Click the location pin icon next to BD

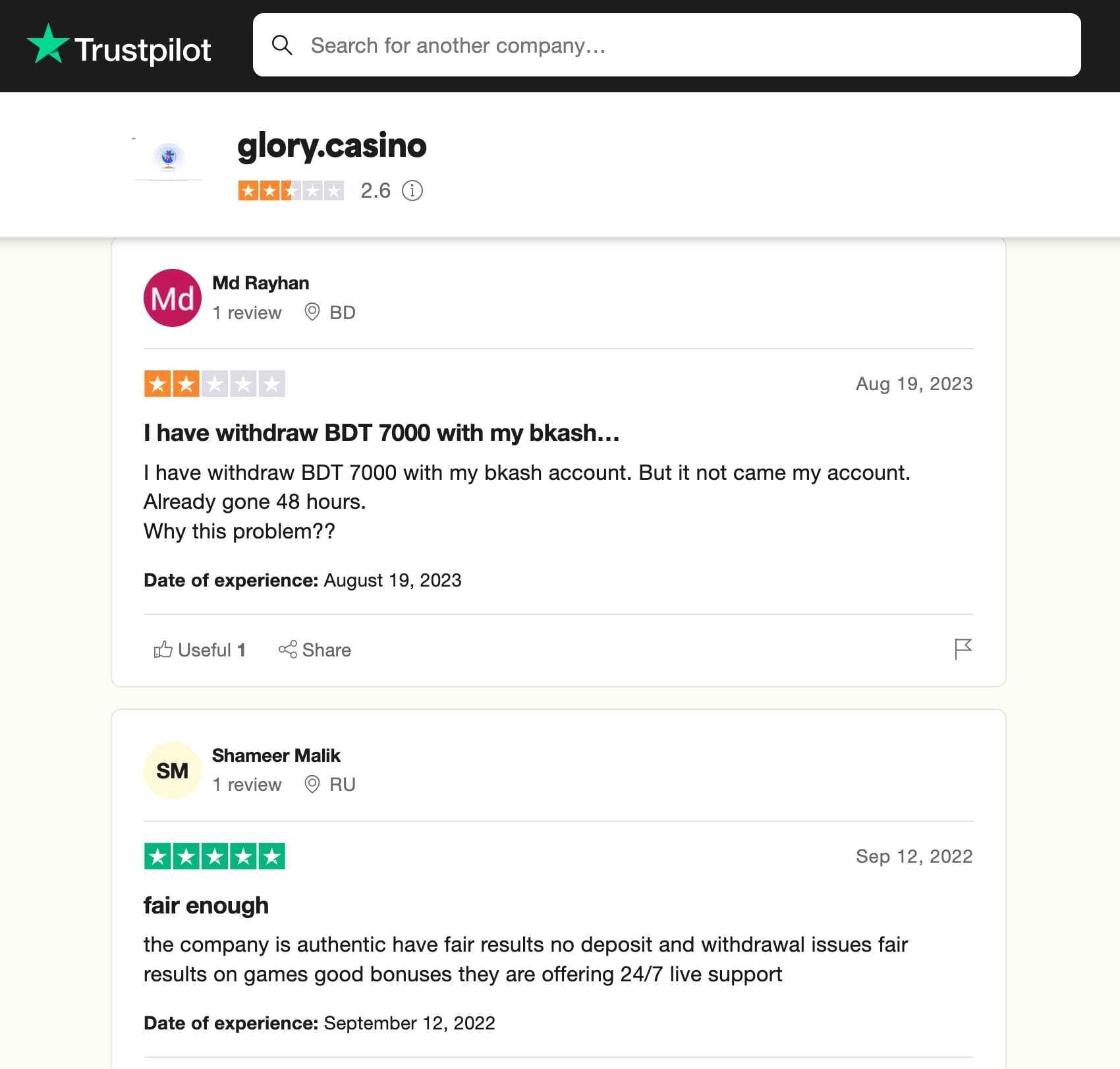coord(312,312)
